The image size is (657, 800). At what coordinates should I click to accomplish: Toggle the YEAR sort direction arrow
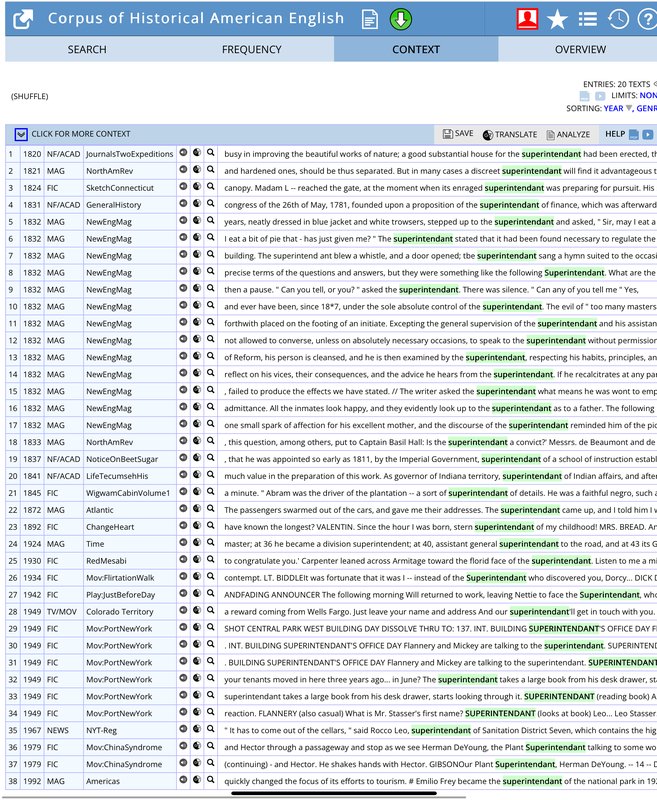tap(629, 108)
